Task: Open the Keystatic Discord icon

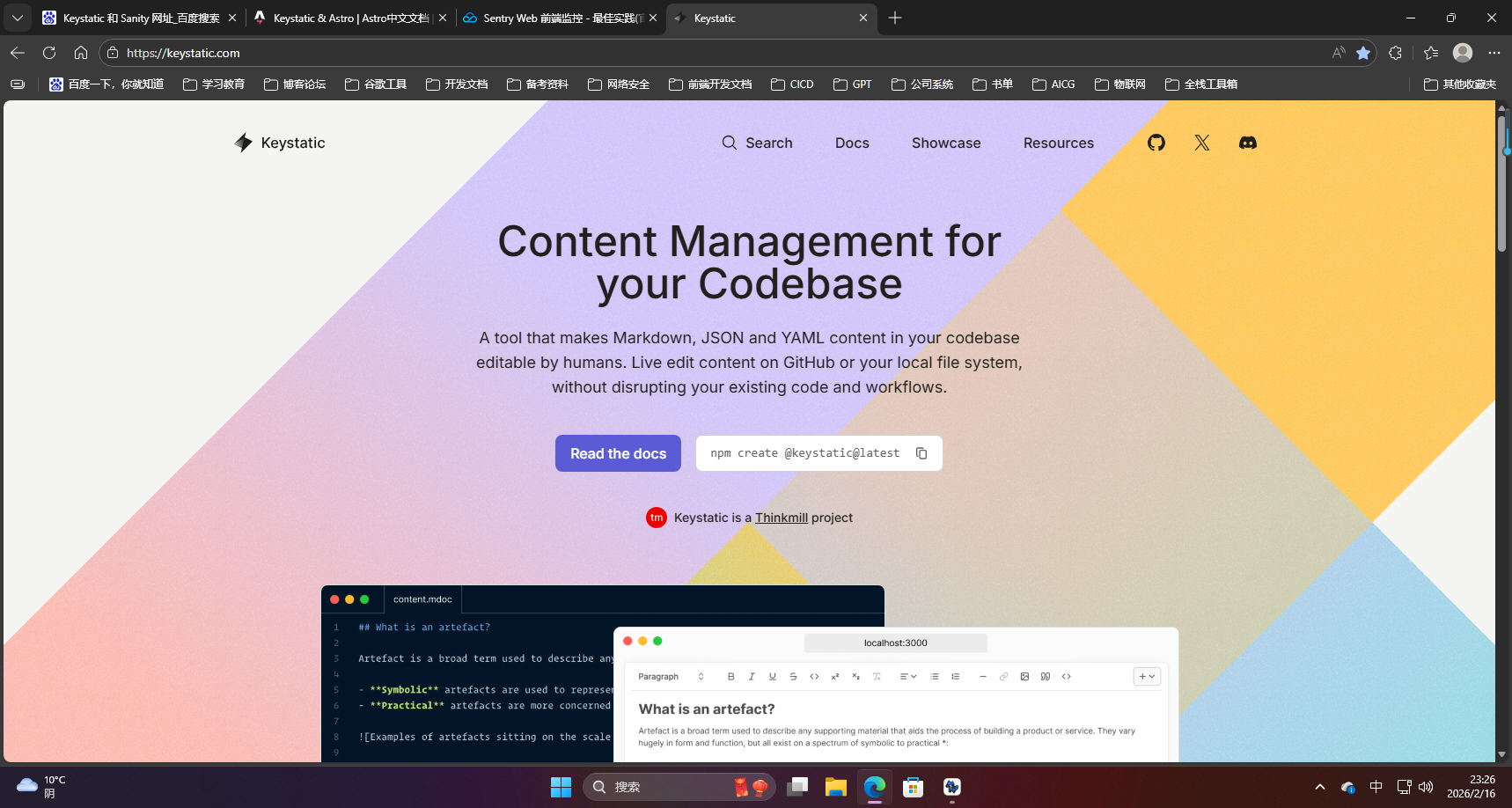Action: (1248, 143)
